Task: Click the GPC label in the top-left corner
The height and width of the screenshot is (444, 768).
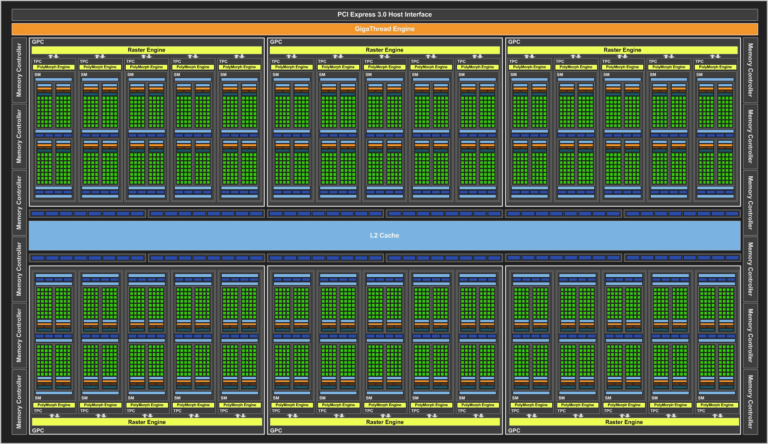Action: pyautogui.click(x=38, y=42)
